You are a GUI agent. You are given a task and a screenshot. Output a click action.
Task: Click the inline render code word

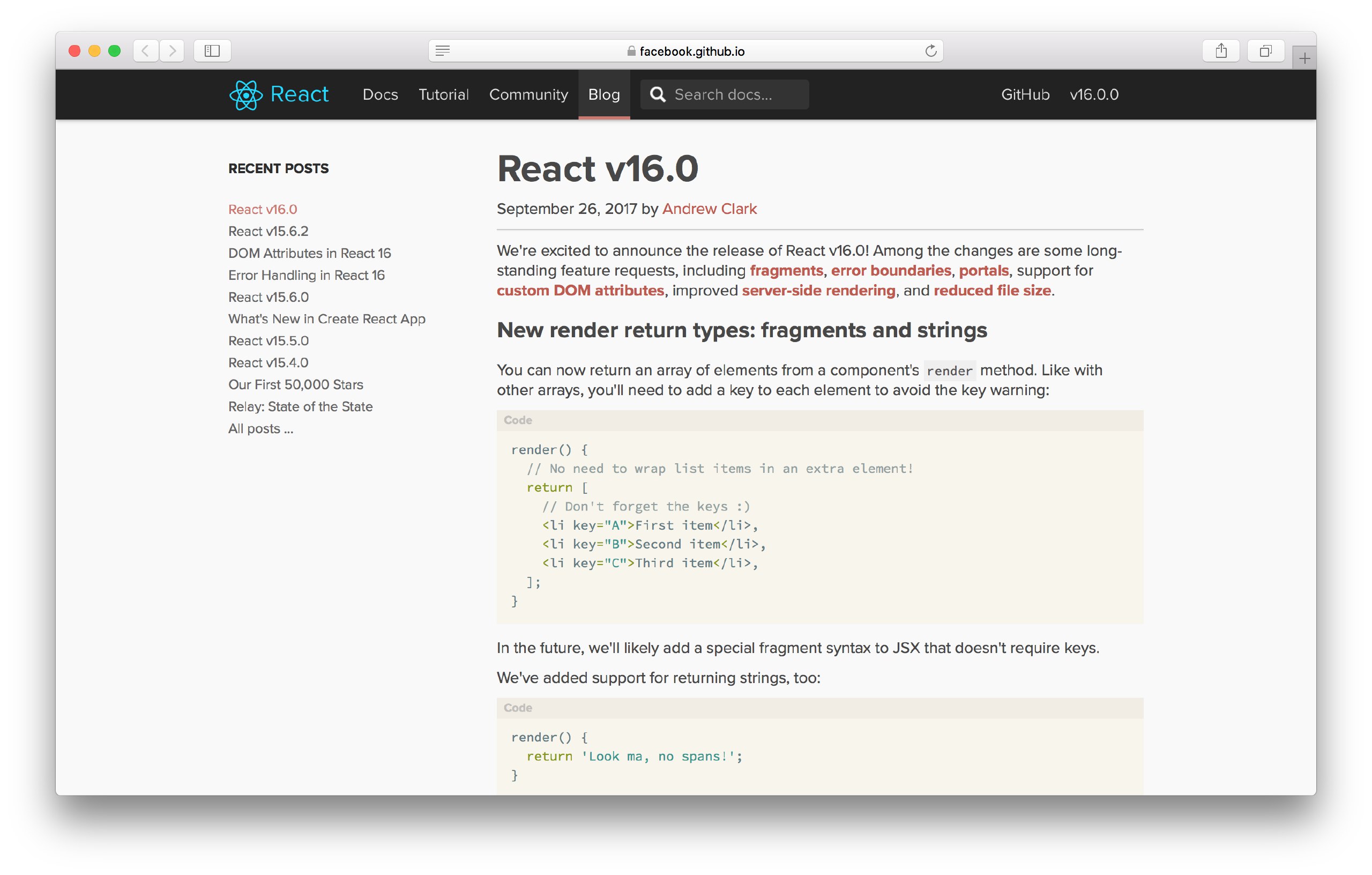pos(949,371)
